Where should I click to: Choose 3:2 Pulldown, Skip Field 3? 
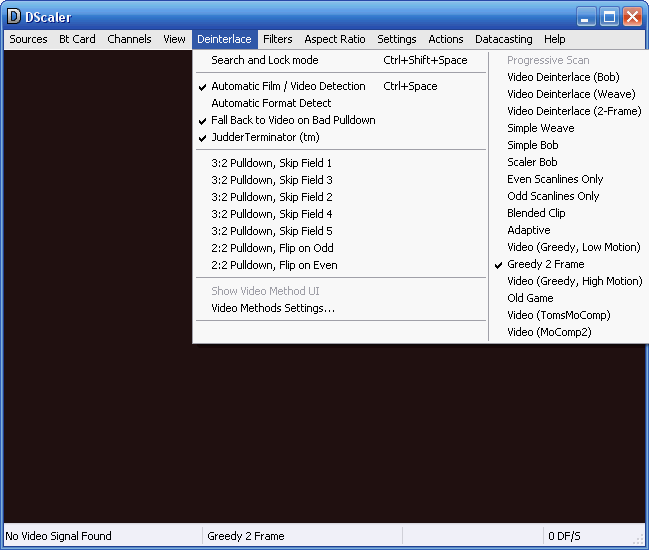point(341,180)
